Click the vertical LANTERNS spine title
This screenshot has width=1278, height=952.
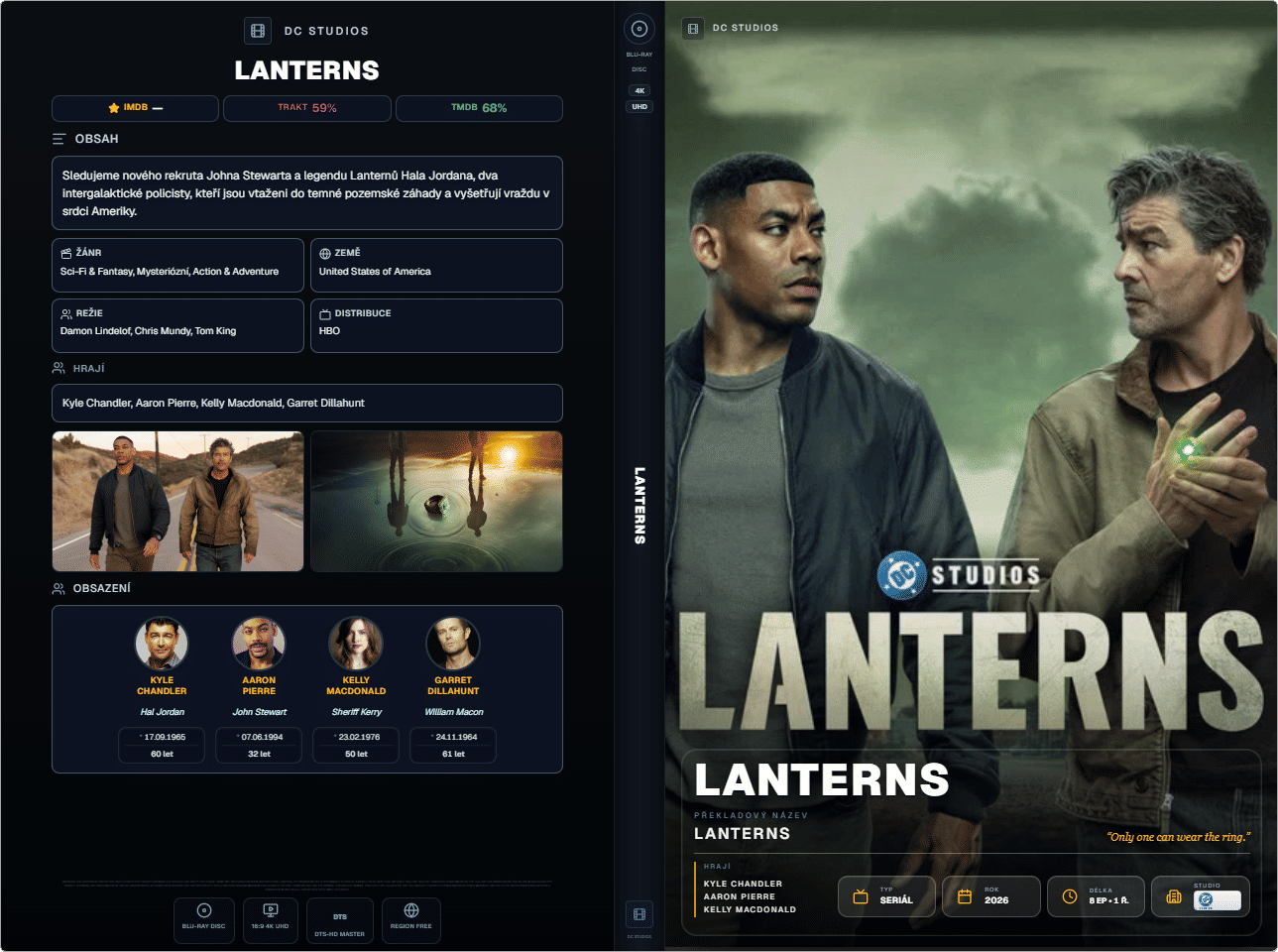point(639,506)
